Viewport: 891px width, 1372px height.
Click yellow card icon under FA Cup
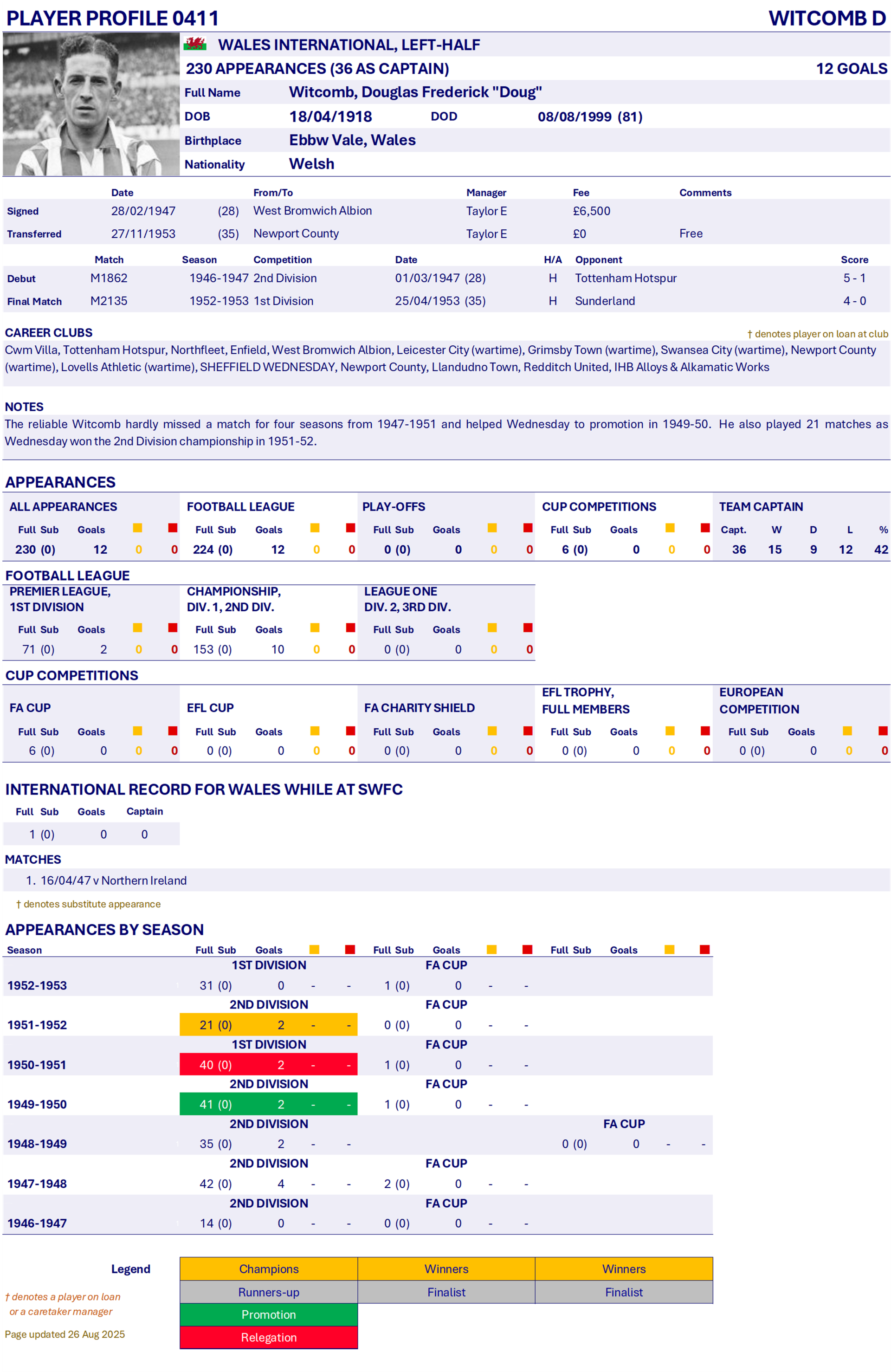point(138,731)
